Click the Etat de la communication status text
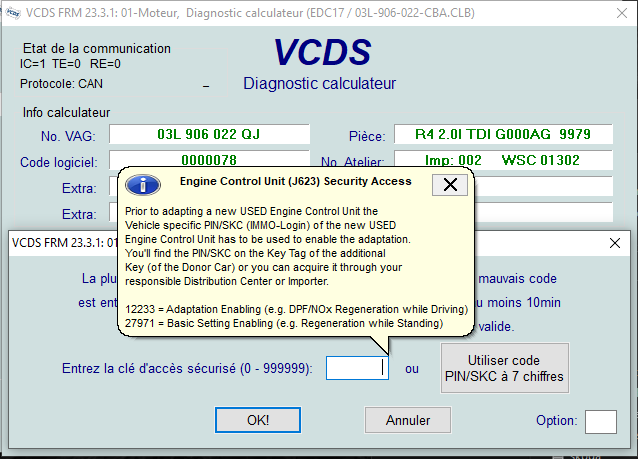The image size is (638, 459). (95, 49)
